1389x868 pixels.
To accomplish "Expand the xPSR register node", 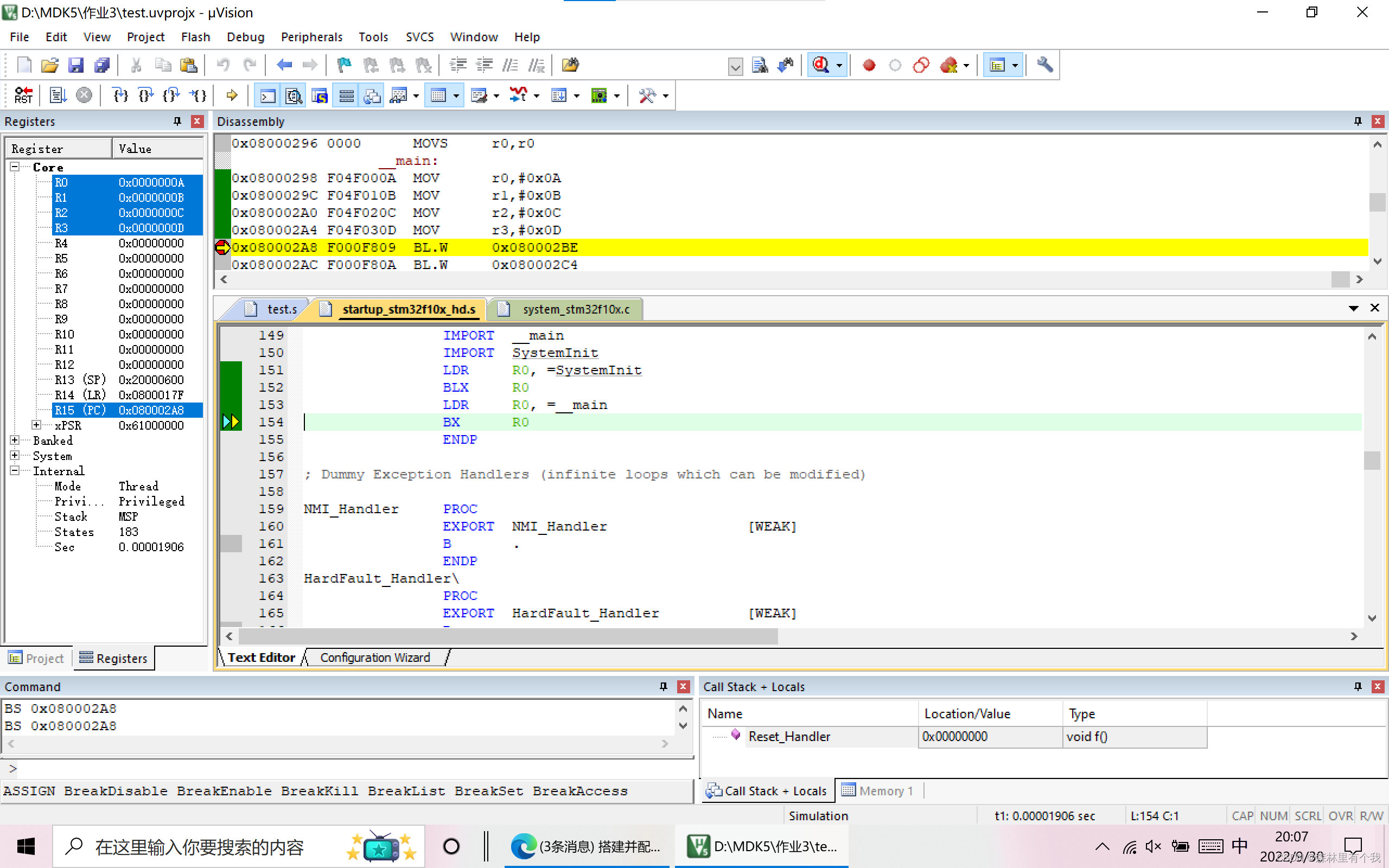I will [36, 425].
